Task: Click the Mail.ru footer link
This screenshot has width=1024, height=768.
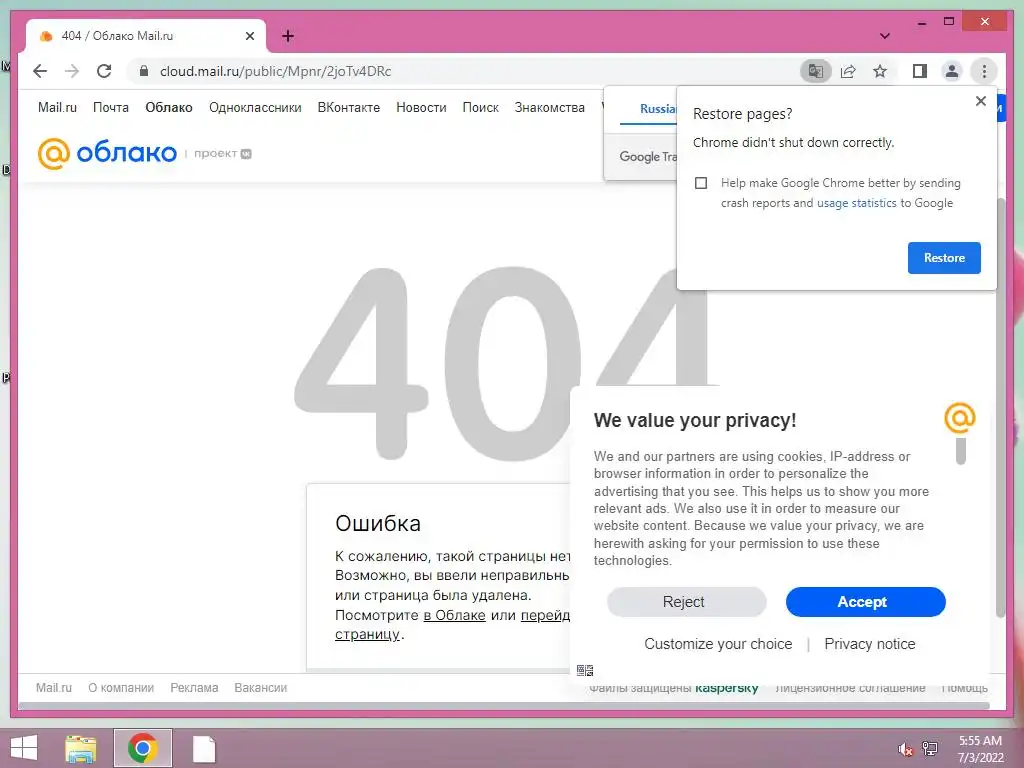Action: coord(54,688)
